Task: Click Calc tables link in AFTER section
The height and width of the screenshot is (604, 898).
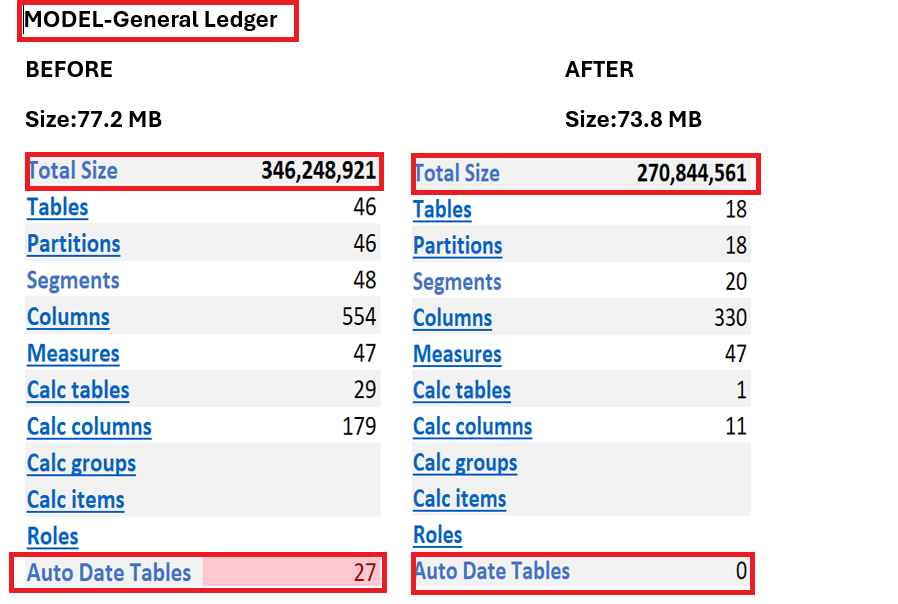Action: [462, 390]
